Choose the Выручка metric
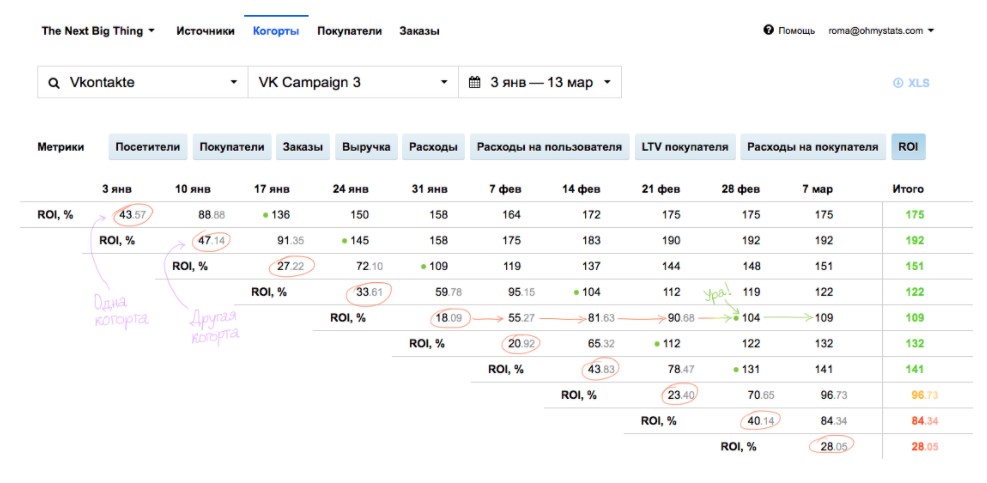Screen dimensions: 987x483 pyautogui.click(x=366, y=147)
